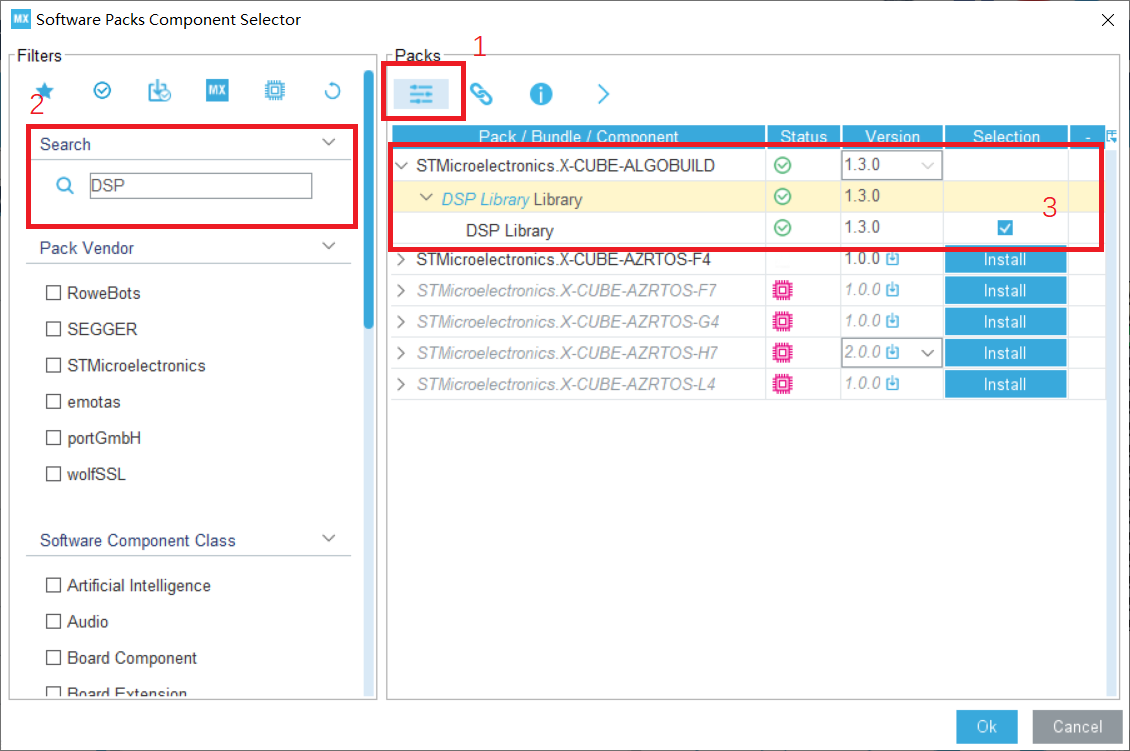
Task: Select the MX filter icon
Action: [217, 90]
